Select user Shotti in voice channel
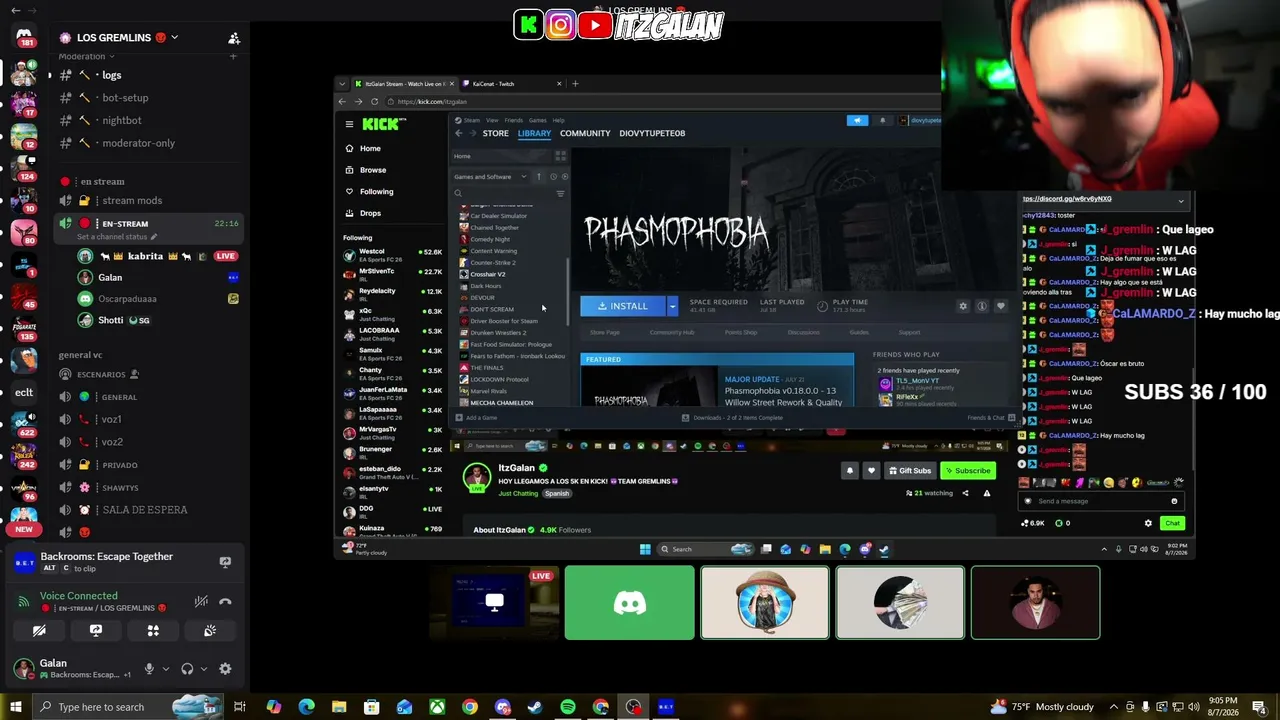The height and width of the screenshot is (720, 1280). coord(158,320)
